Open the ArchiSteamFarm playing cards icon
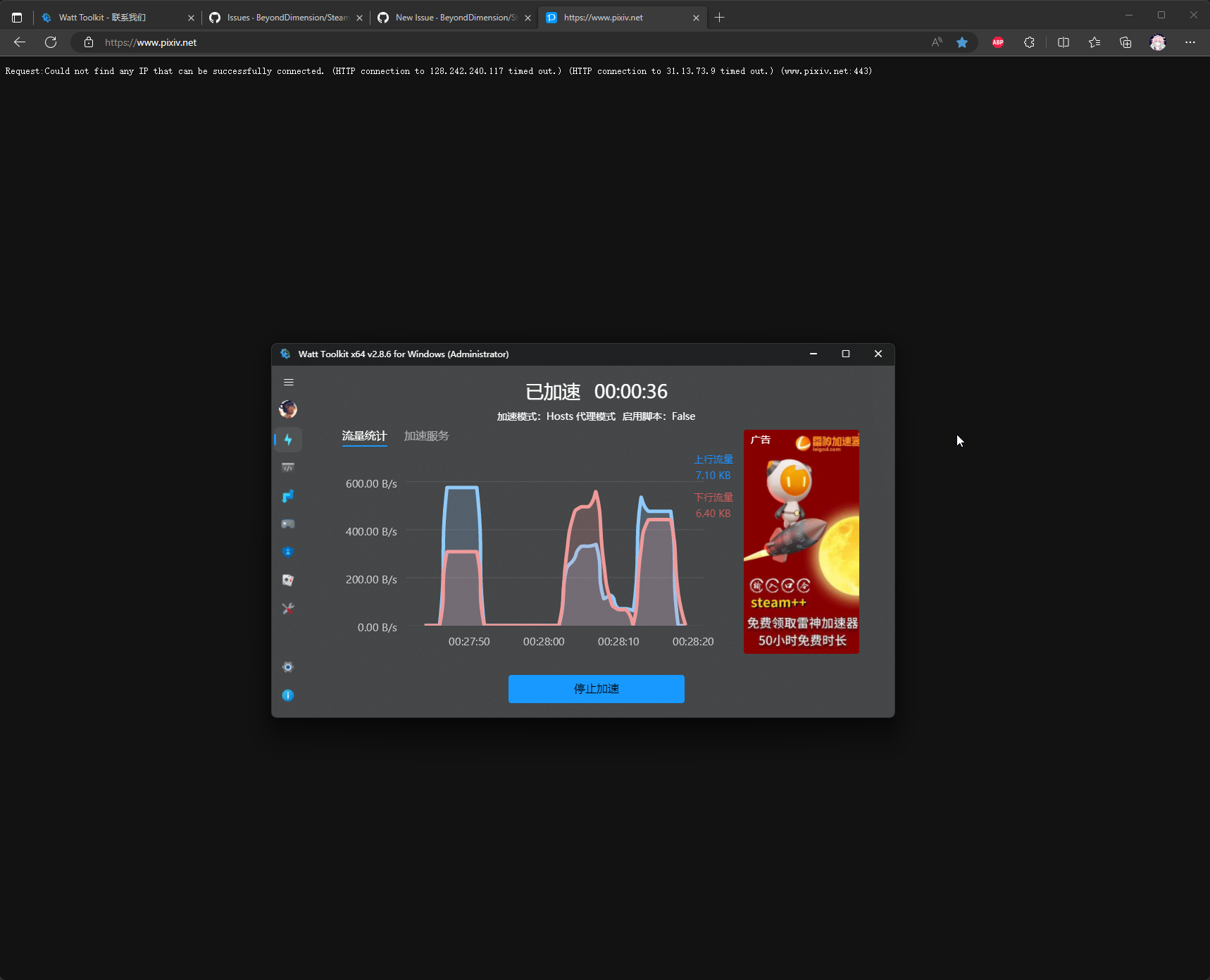 (x=288, y=580)
